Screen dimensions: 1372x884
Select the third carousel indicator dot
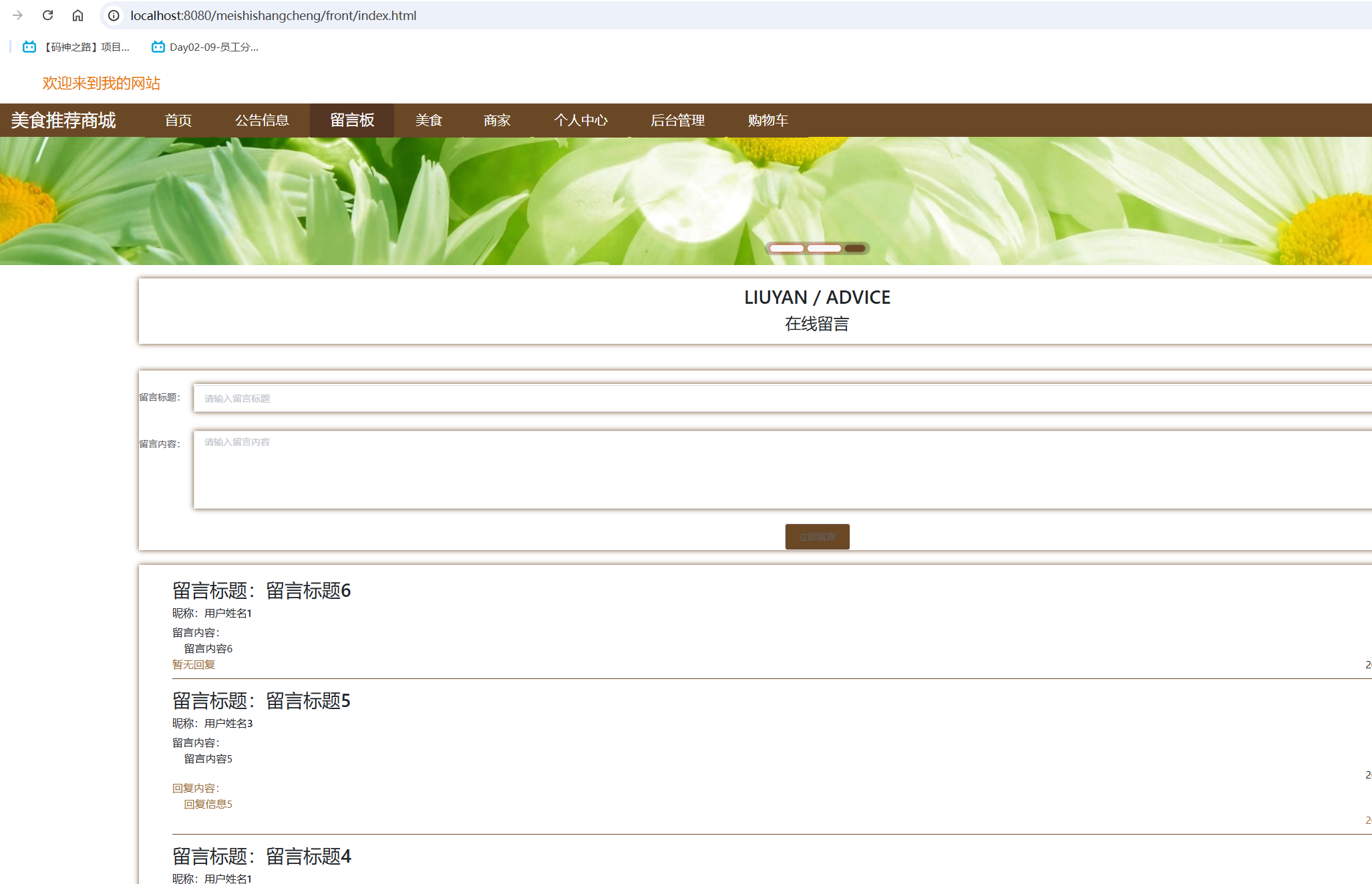click(855, 248)
